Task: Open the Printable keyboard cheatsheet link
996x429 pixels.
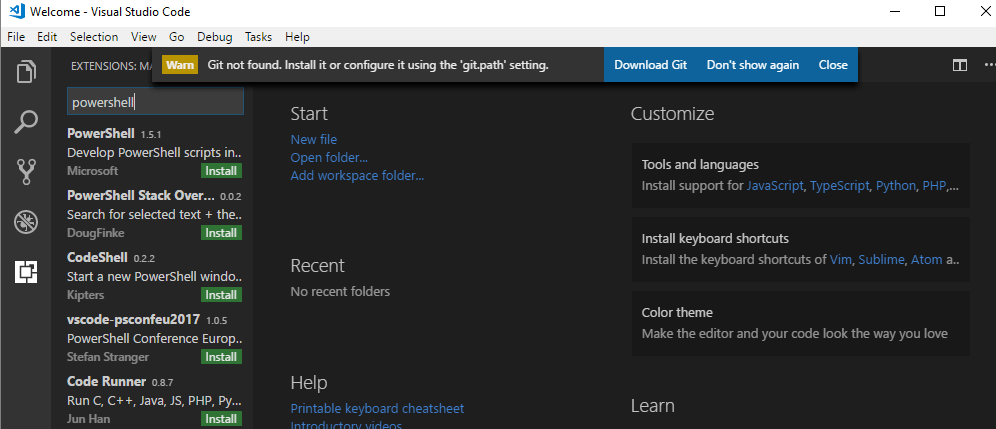Action: click(x=377, y=408)
